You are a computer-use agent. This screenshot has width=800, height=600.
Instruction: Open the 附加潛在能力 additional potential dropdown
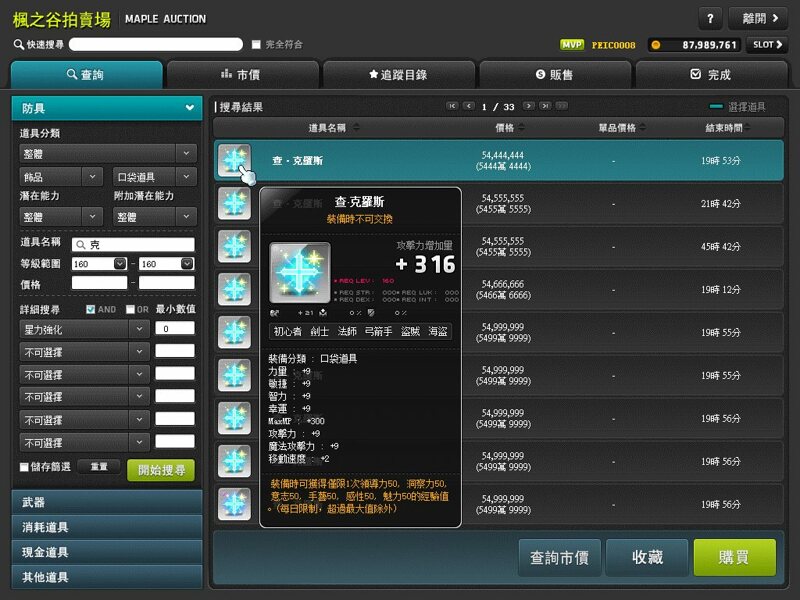155,217
